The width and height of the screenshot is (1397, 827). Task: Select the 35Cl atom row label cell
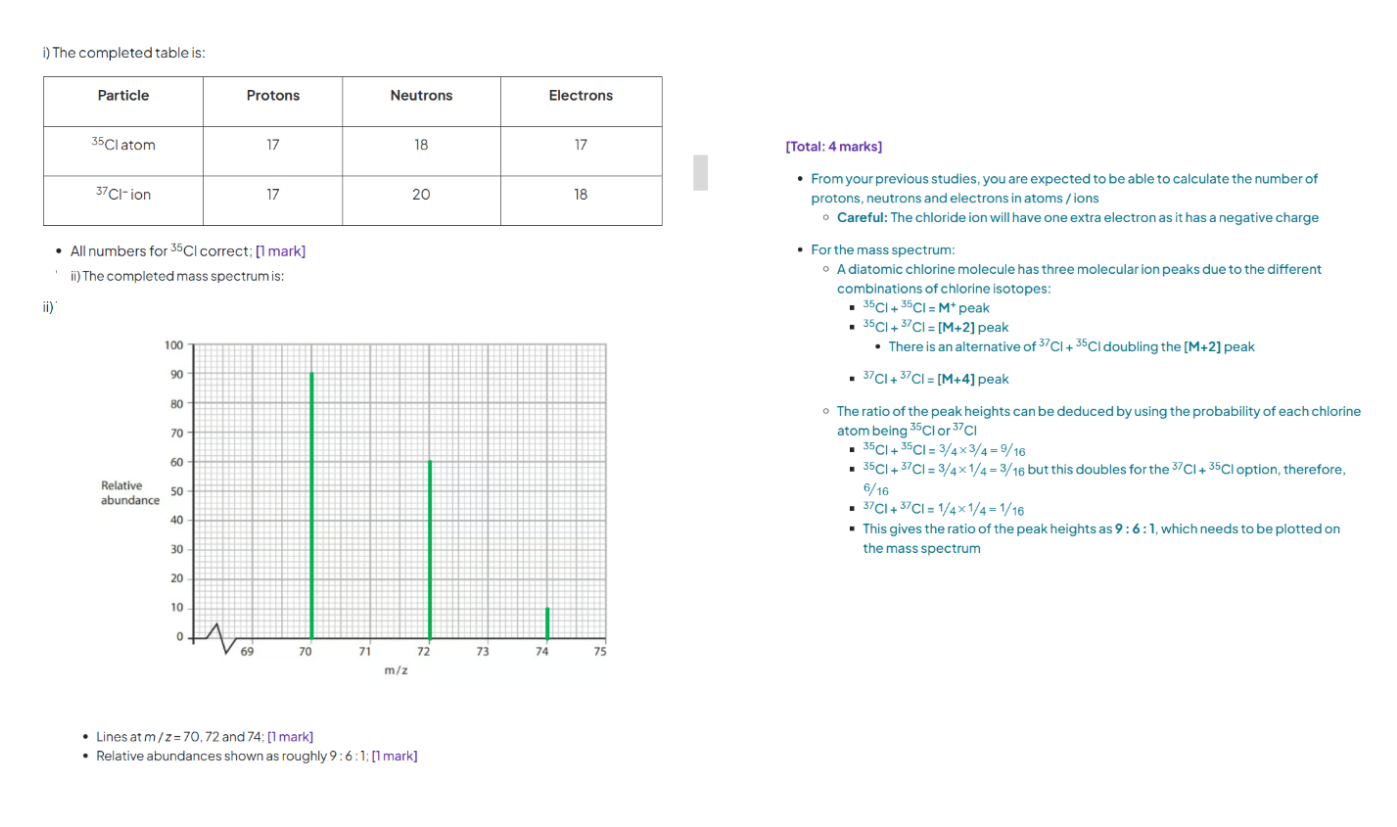(x=123, y=145)
